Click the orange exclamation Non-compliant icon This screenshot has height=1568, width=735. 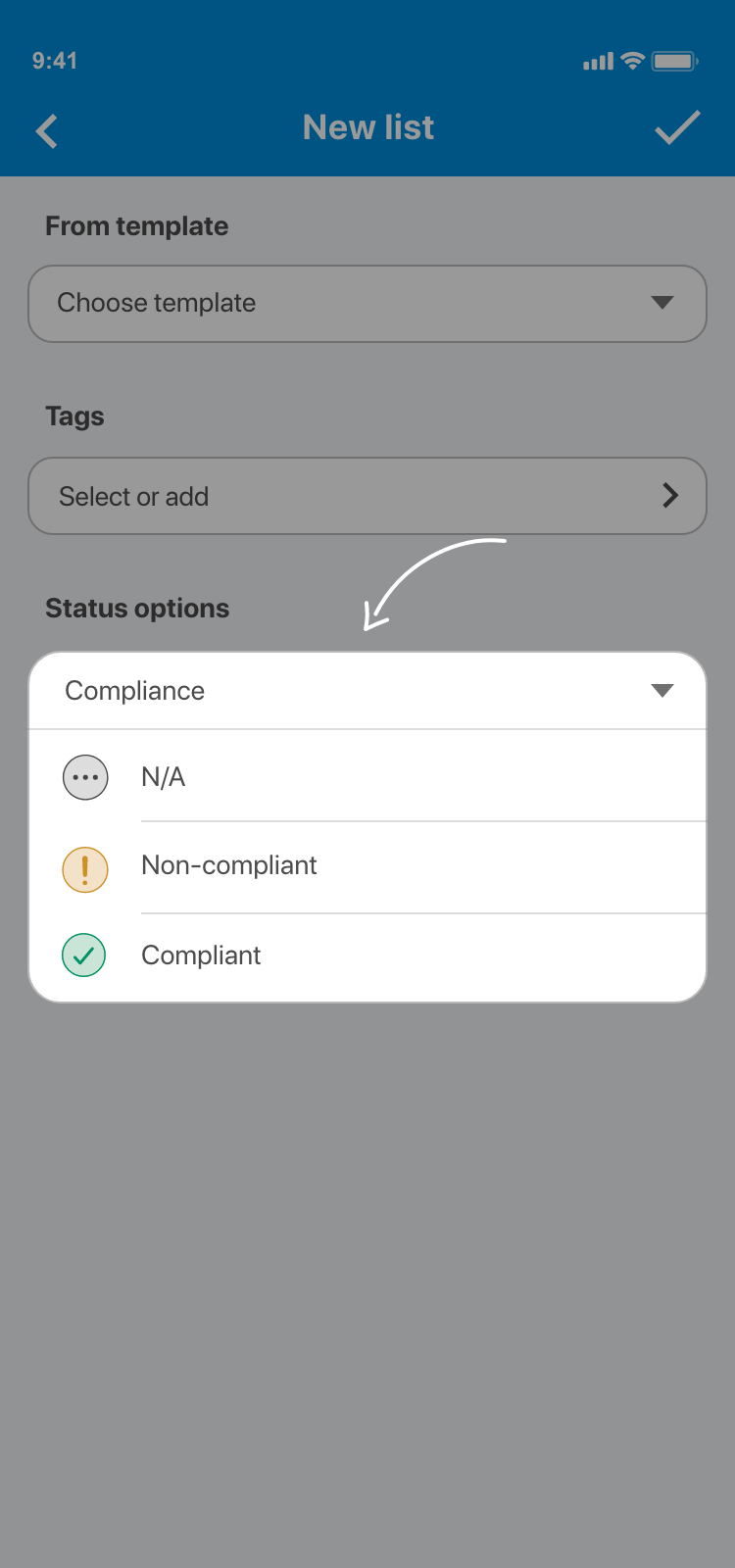(85, 869)
